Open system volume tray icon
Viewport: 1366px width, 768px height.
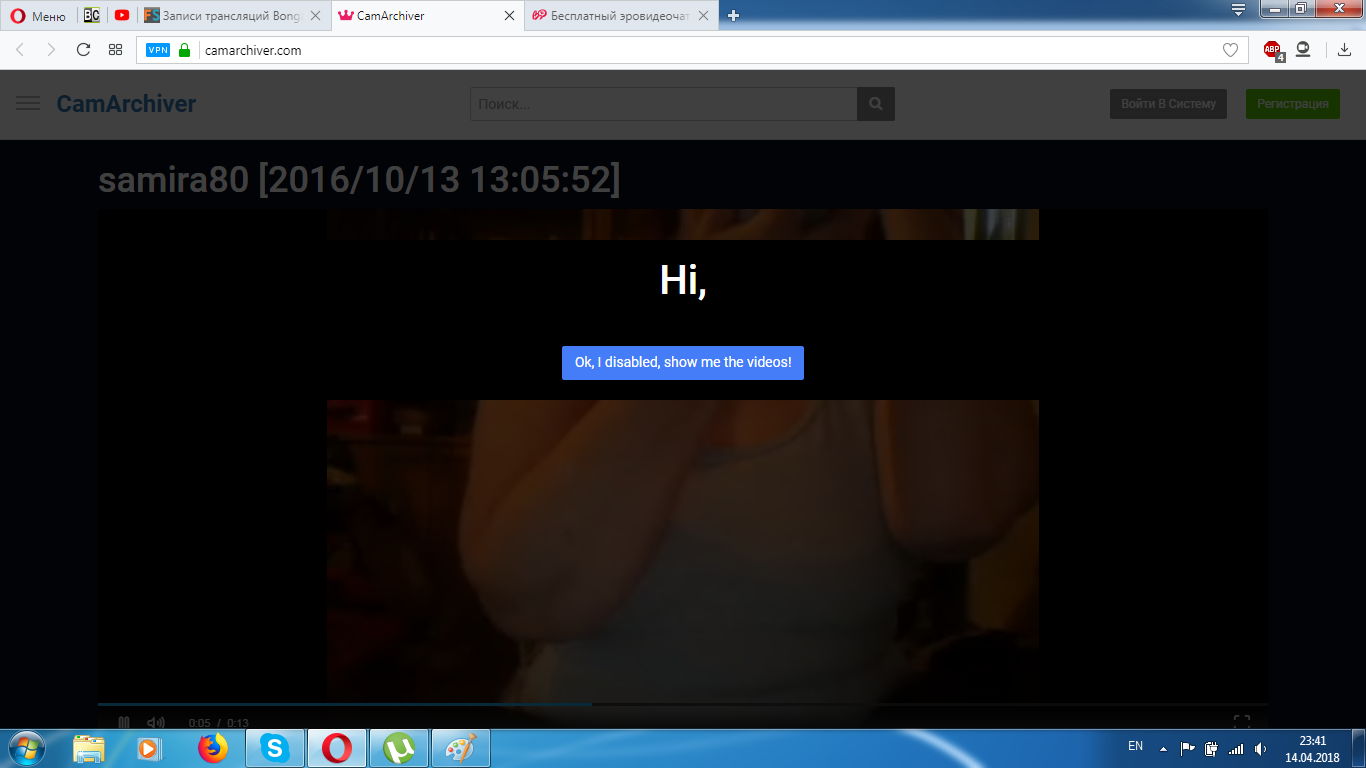pyautogui.click(x=1260, y=748)
